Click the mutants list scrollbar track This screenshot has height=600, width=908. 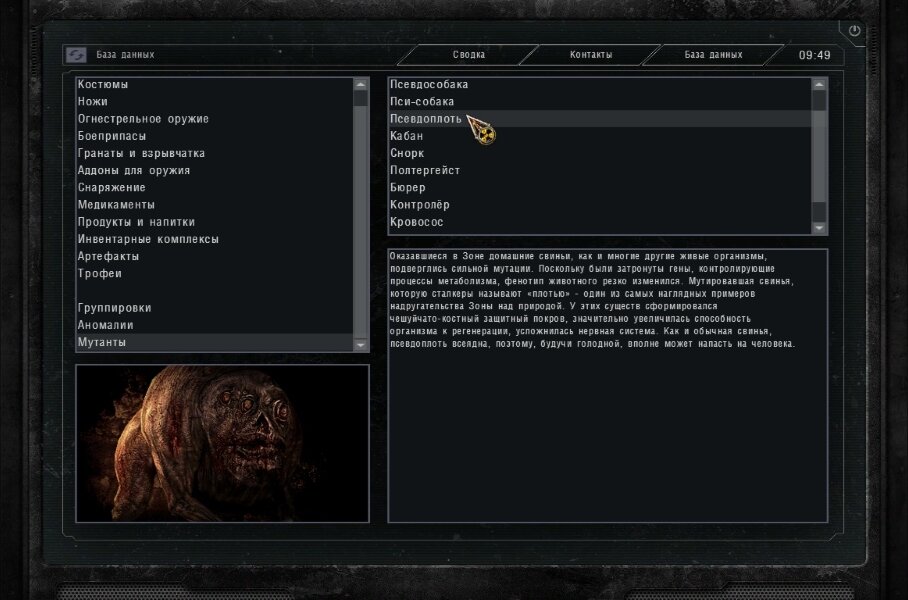coord(819,156)
